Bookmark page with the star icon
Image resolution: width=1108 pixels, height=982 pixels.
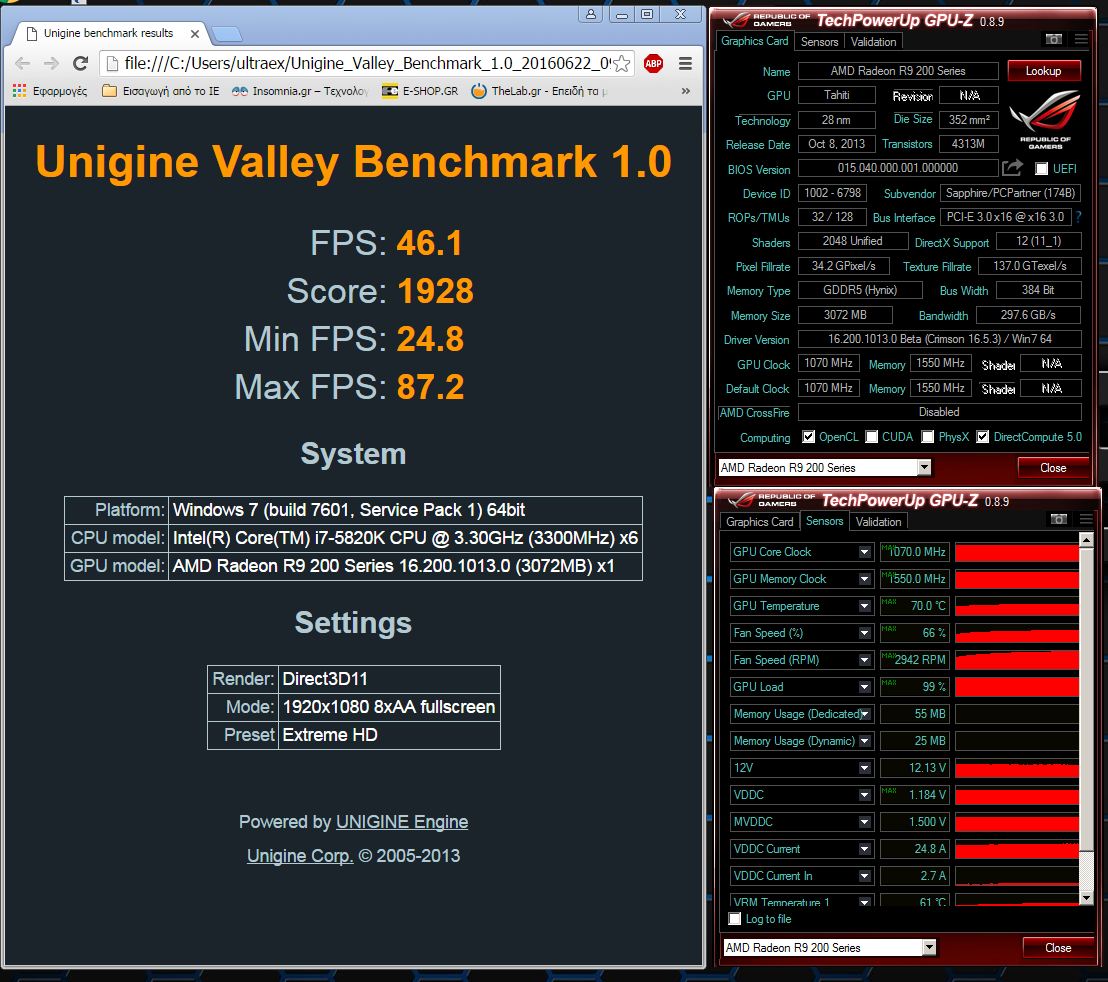click(x=622, y=64)
